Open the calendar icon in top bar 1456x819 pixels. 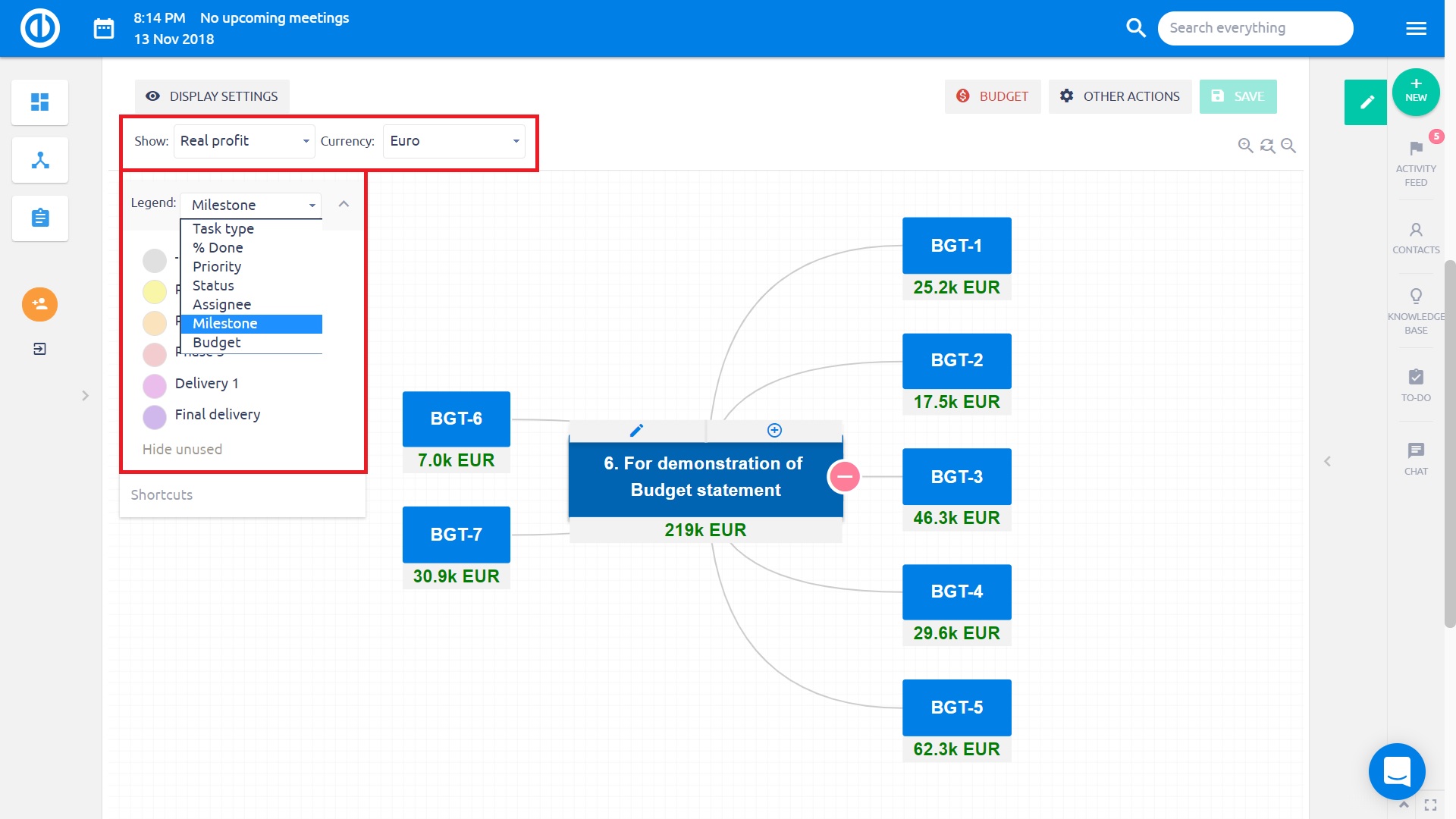tap(104, 29)
